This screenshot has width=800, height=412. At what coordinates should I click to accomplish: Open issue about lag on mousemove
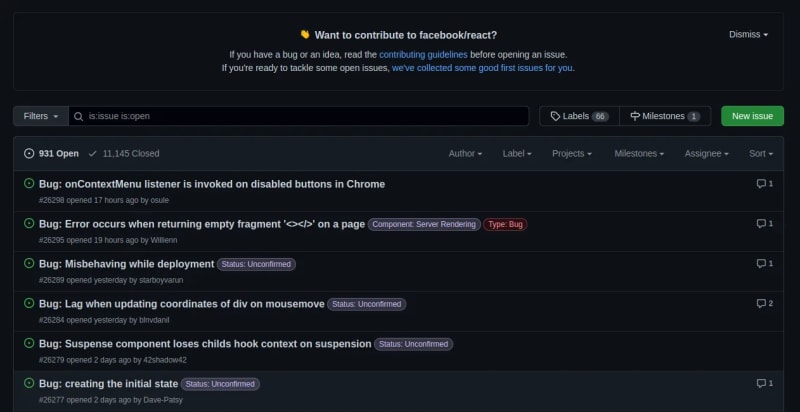(182, 304)
